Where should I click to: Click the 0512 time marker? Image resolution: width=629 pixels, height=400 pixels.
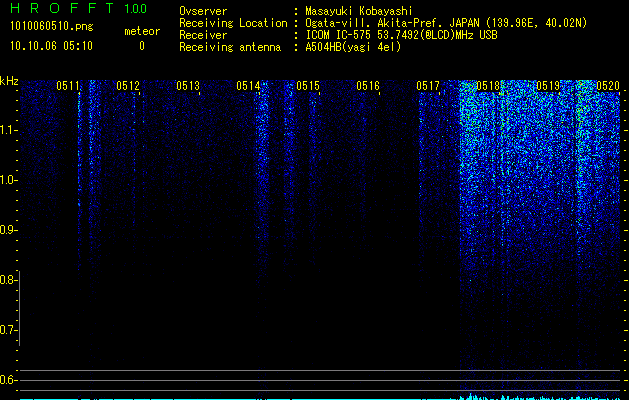click(128, 86)
